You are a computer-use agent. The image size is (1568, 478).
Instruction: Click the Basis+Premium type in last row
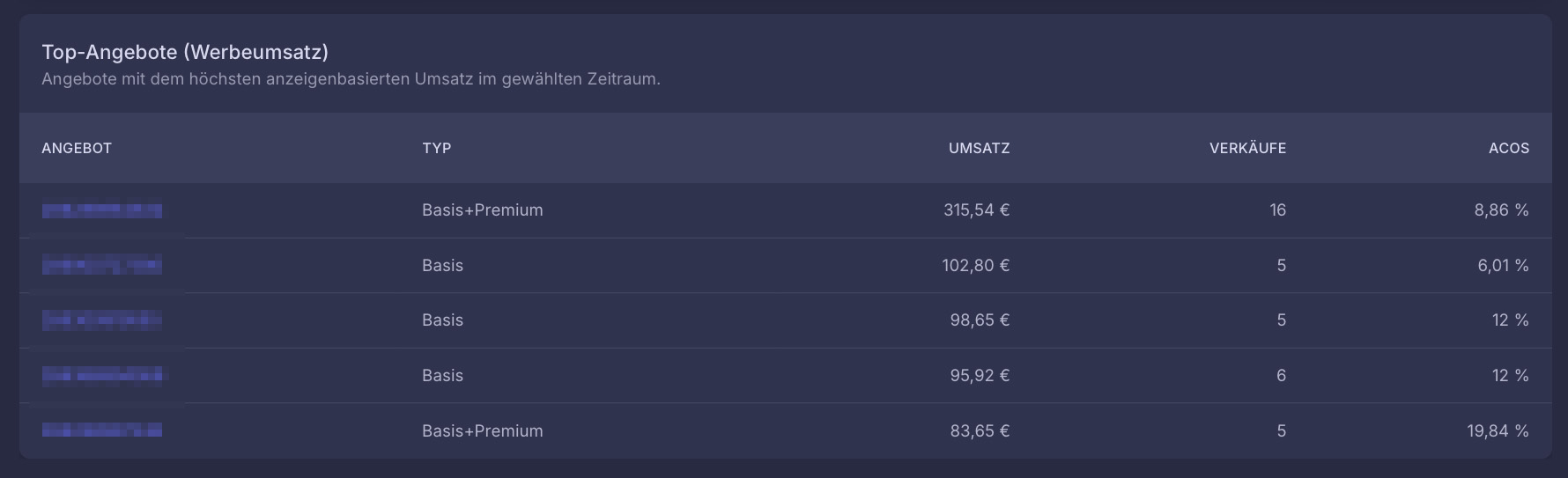point(483,431)
